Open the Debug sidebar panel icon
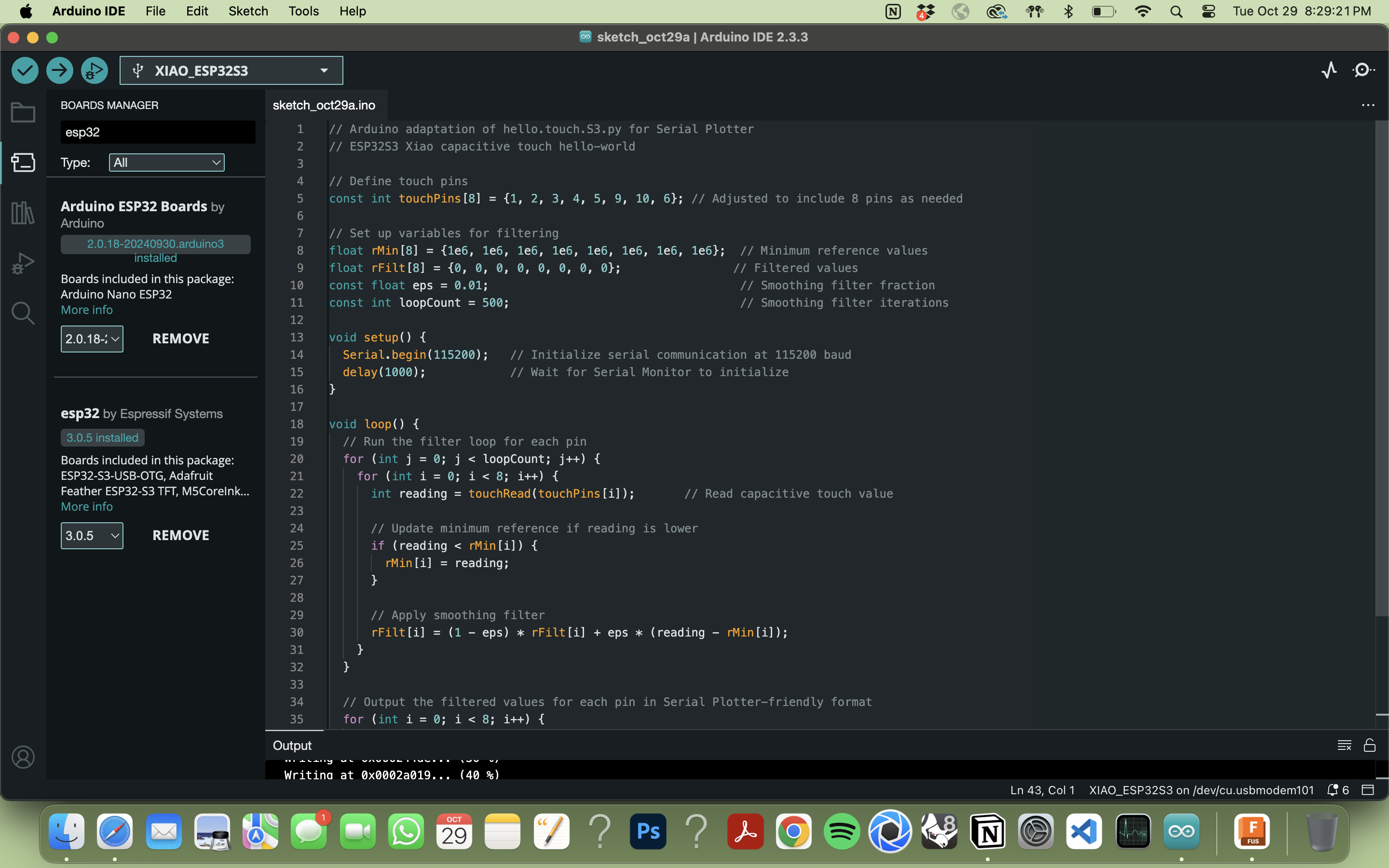Screen dimensions: 1389x868 click(x=23, y=263)
